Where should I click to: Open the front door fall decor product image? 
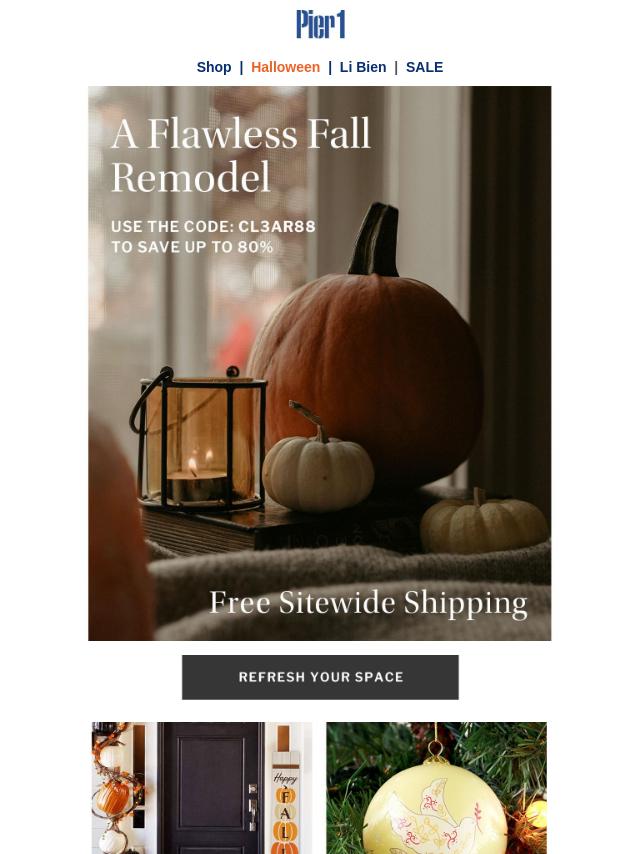click(x=202, y=788)
